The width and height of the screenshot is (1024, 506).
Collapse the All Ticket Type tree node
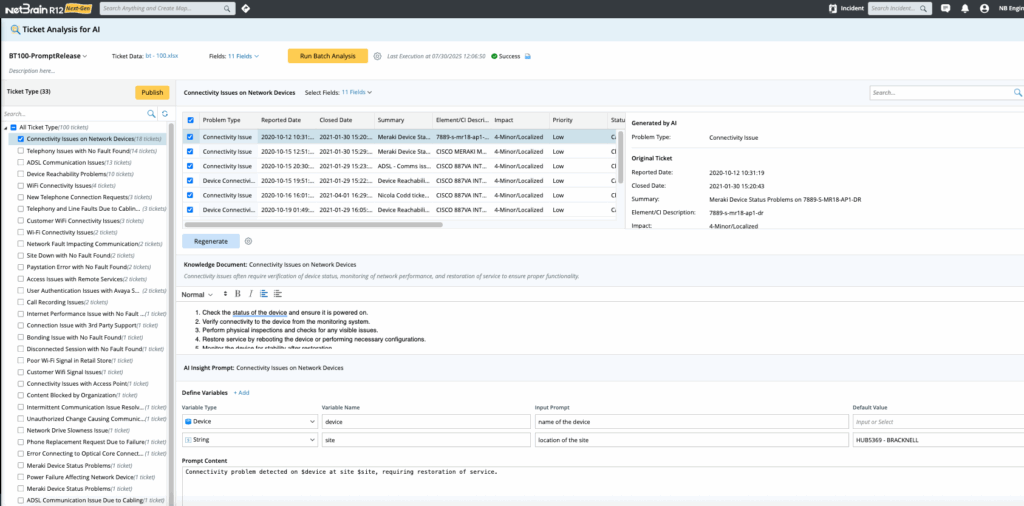point(6,128)
